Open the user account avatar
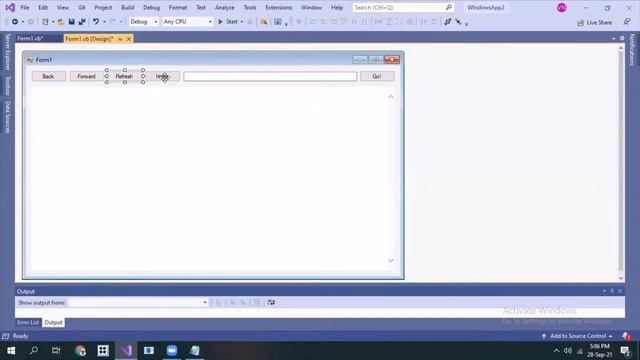Screen dimensions: 640x360 [x=562, y=8]
